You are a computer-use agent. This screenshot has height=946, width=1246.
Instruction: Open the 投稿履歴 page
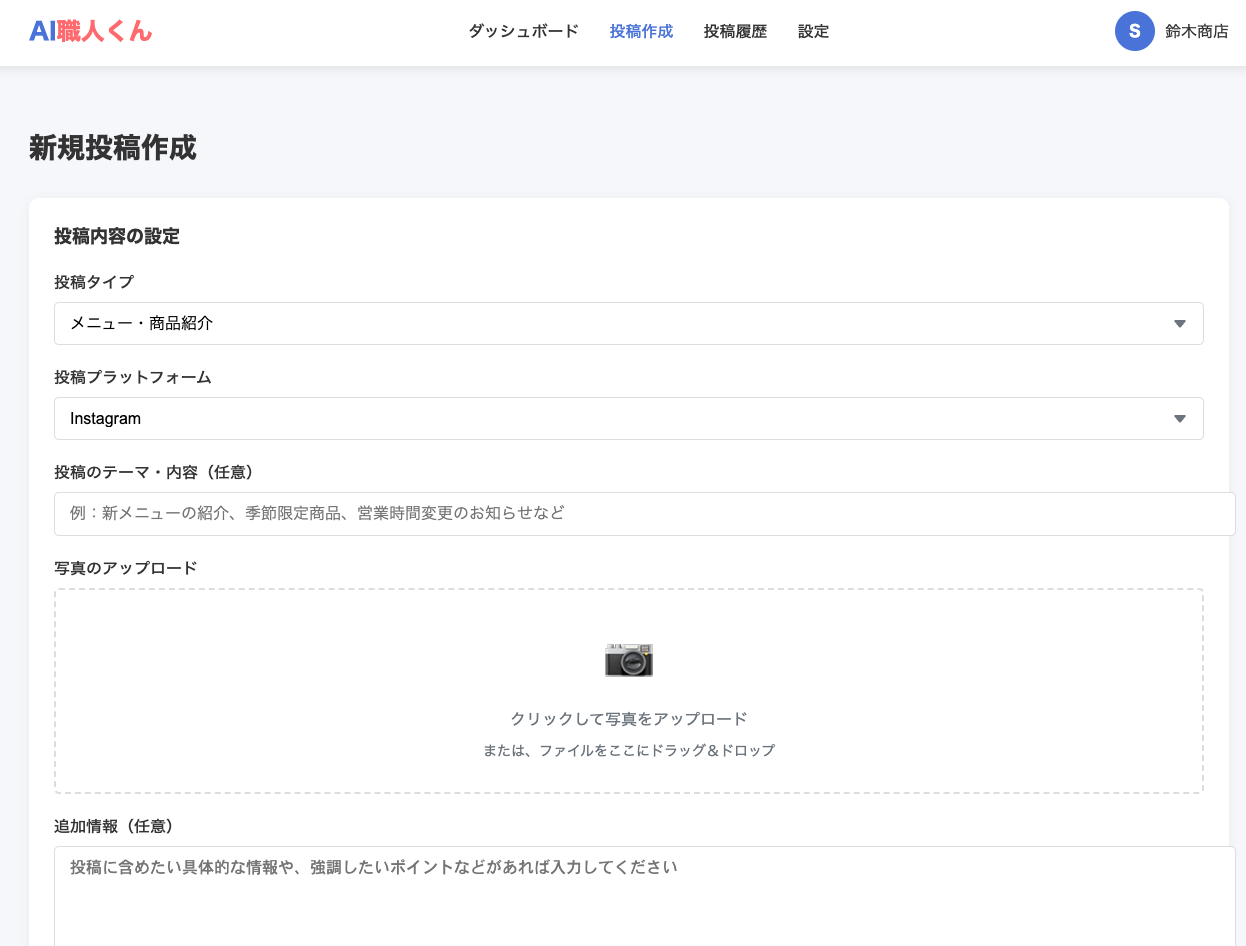[735, 31]
